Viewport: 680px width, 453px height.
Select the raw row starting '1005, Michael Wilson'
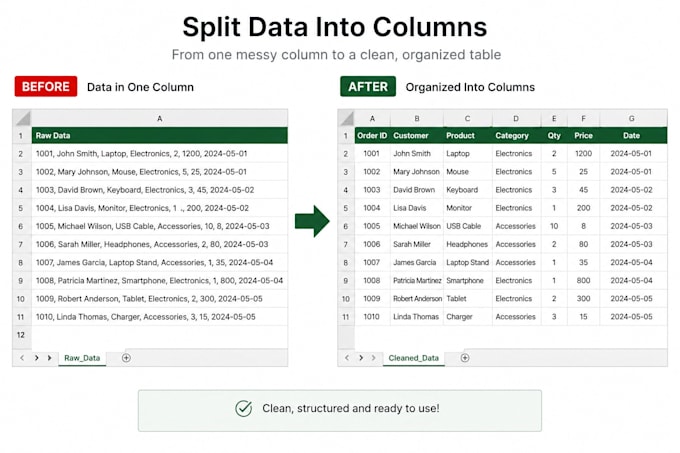(160, 226)
